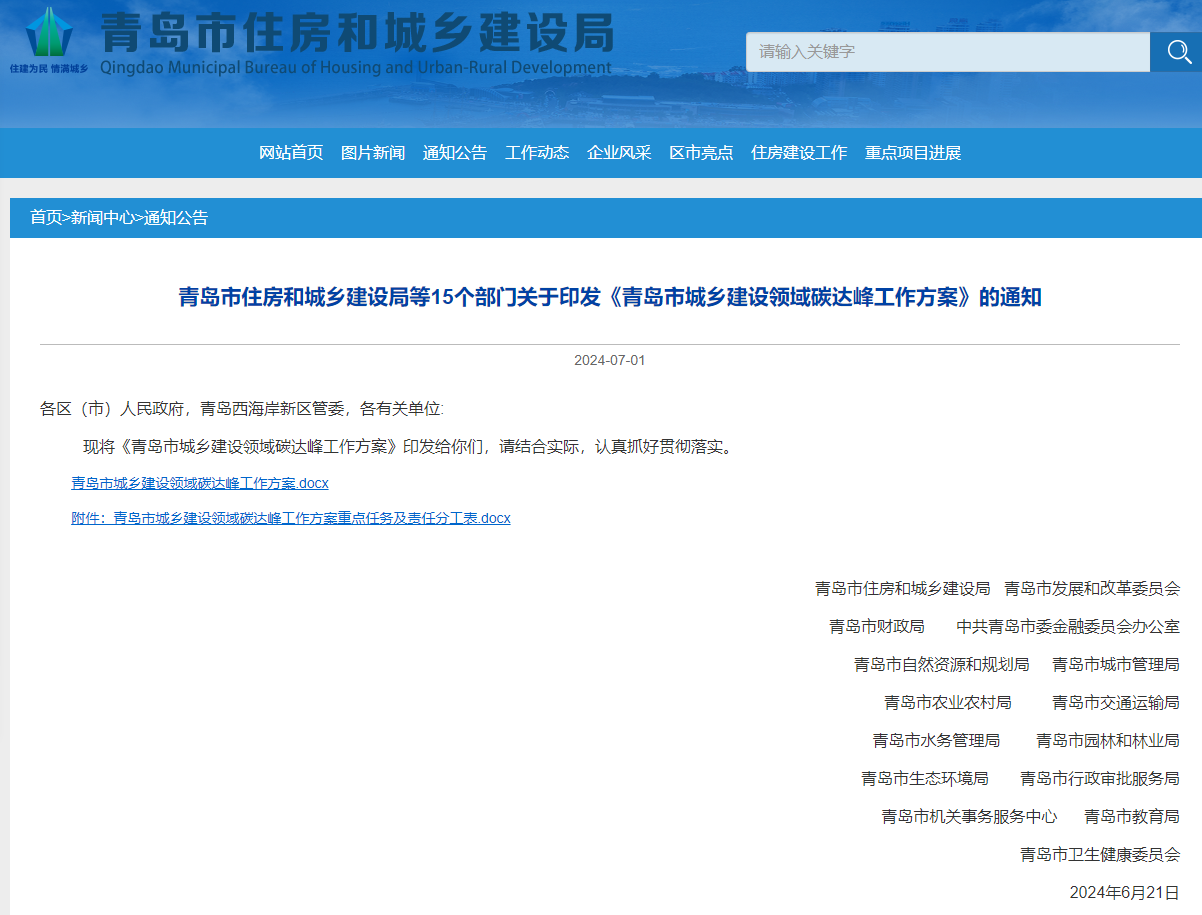The width and height of the screenshot is (1202, 915).
Task: Click signatory 青岛市卫生健康委员会
Action: click(1100, 854)
